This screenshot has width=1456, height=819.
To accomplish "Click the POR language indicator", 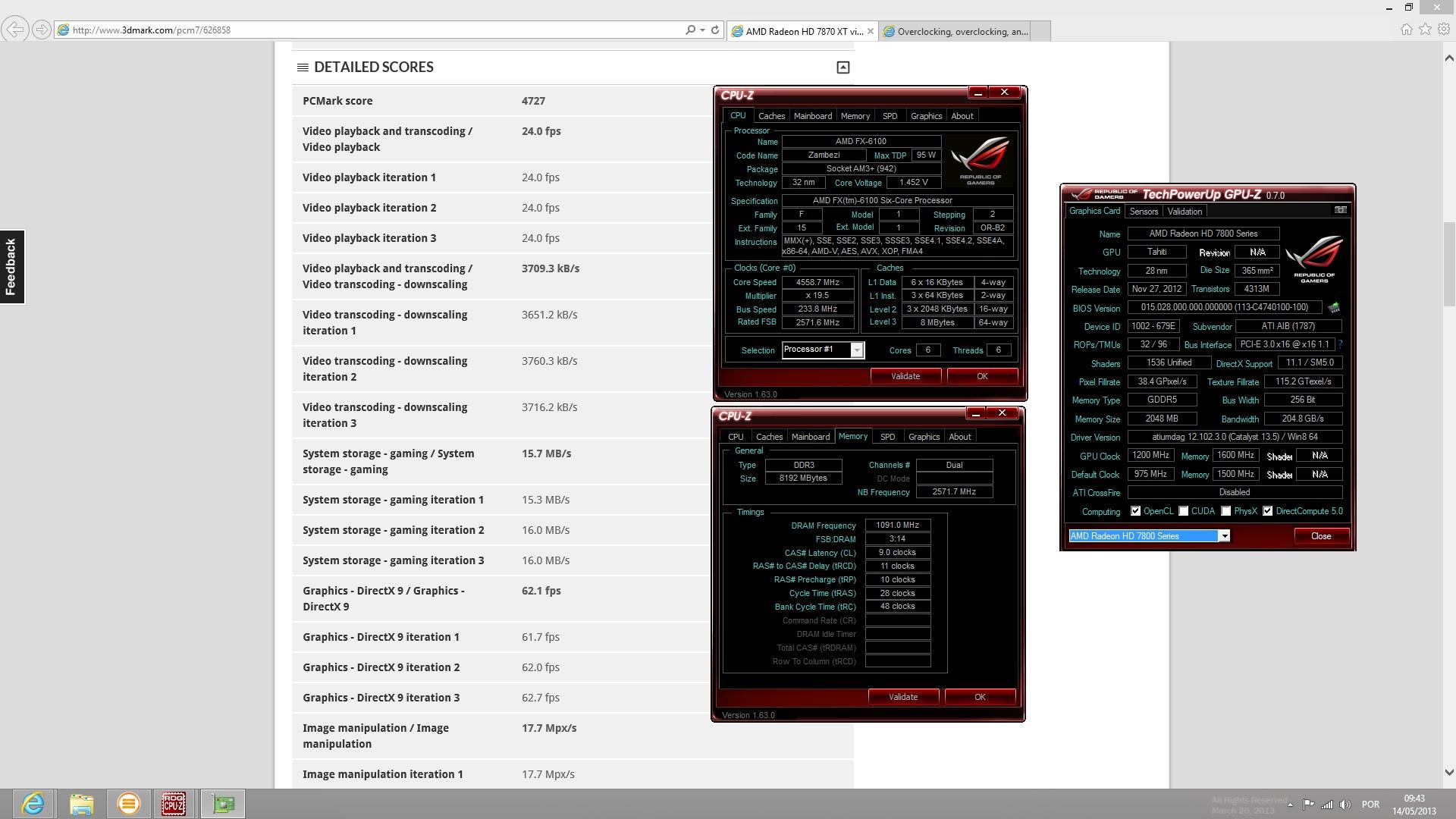I will [x=1370, y=805].
